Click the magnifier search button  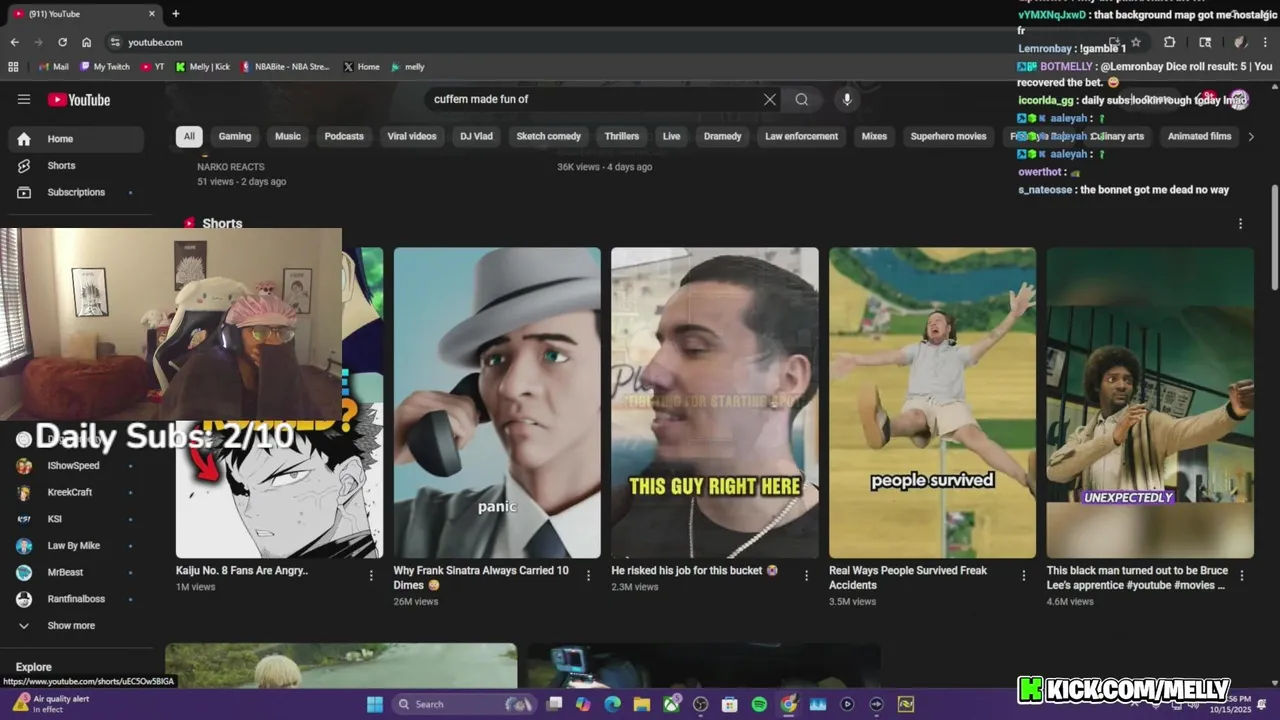click(x=801, y=99)
